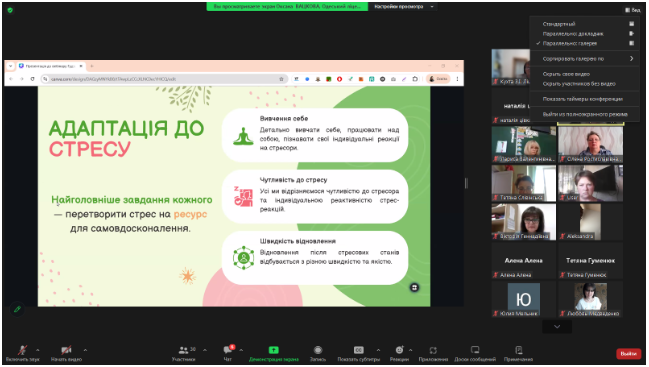The height and width of the screenshot is (367, 649).
Task: Start recording with the Запись button
Action: click(x=318, y=353)
